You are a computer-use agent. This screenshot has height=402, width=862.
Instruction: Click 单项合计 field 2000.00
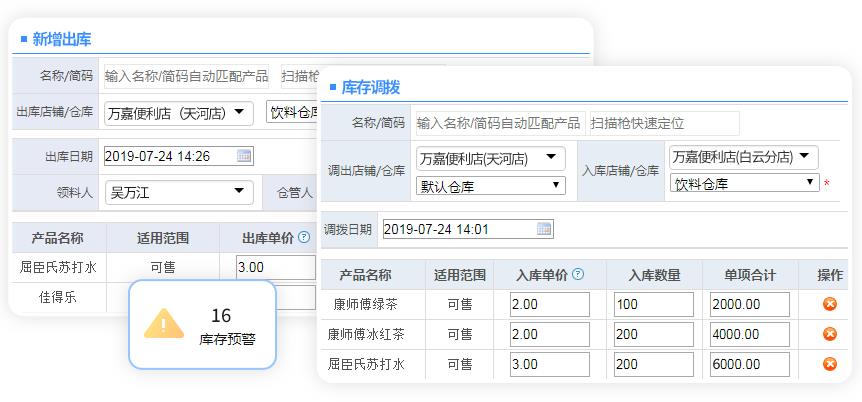[x=750, y=304]
